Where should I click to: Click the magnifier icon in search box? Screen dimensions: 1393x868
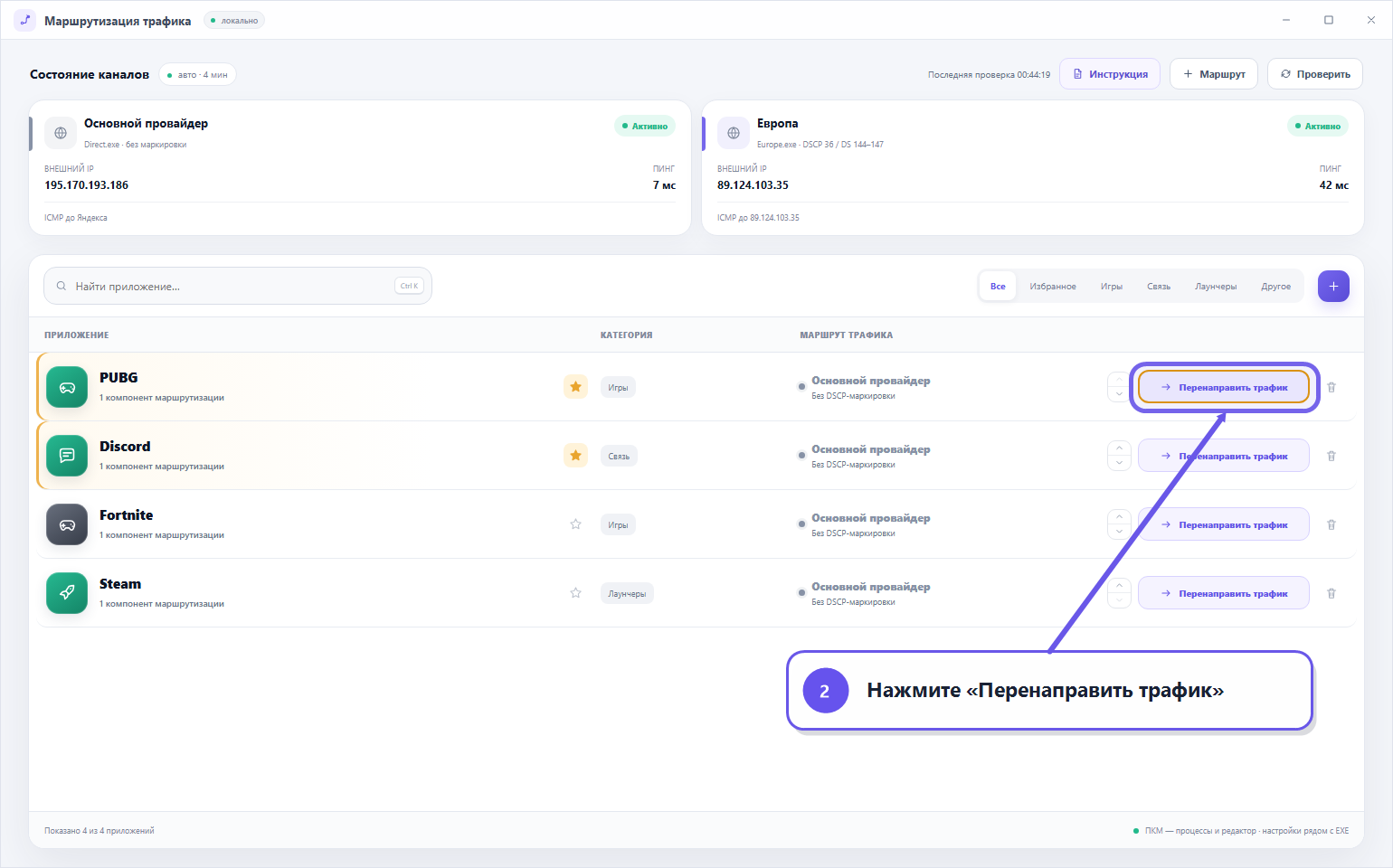(x=62, y=286)
